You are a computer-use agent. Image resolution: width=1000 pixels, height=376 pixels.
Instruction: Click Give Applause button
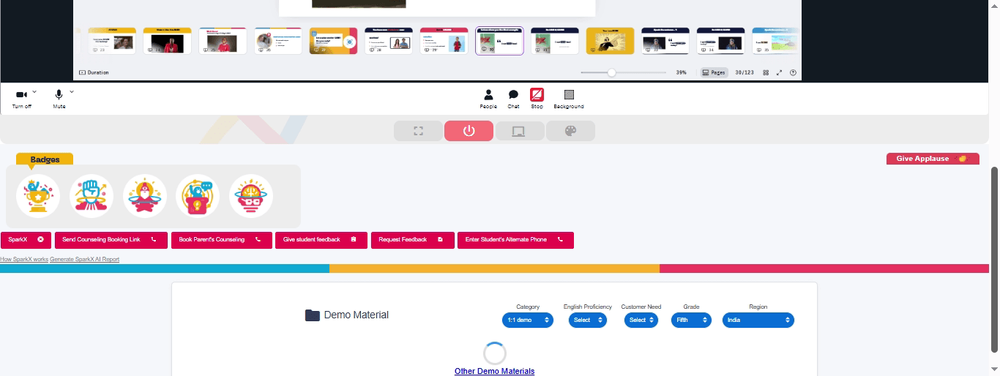pyautogui.click(x=932, y=159)
